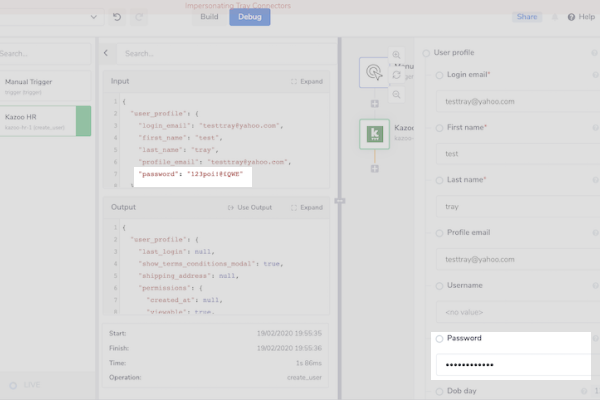Open Help from the question mark icon
The height and width of the screenshot is (400, 600).
571,17
